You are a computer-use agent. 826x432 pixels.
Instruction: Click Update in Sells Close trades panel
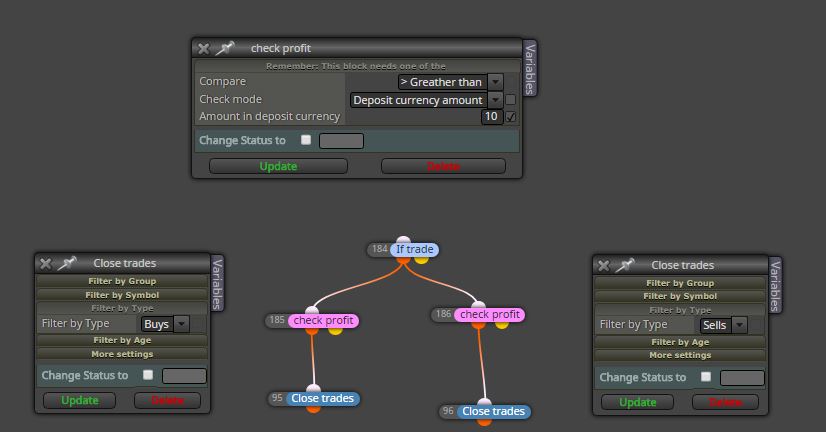[637, 402]
